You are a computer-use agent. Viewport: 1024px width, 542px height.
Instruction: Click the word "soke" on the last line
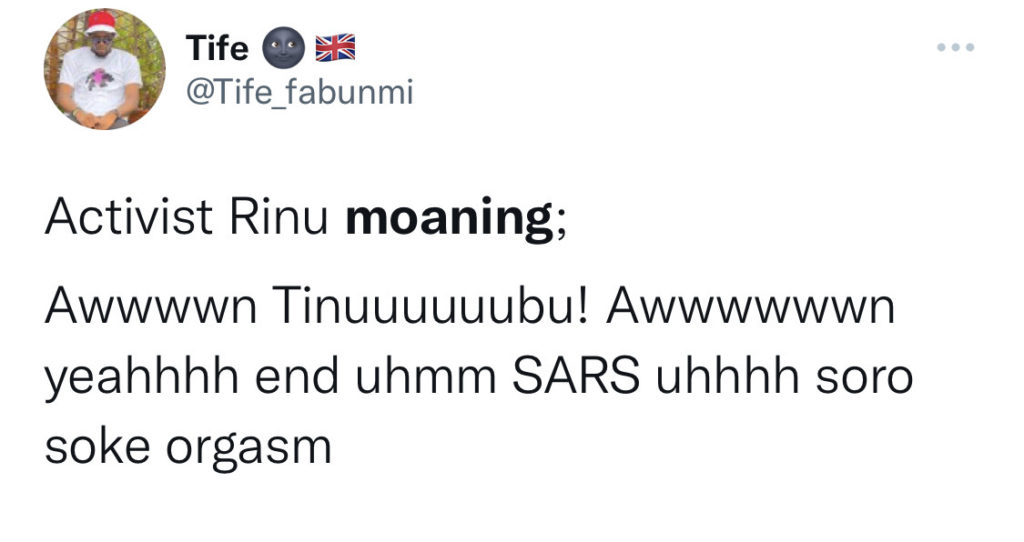coord(92,447)
